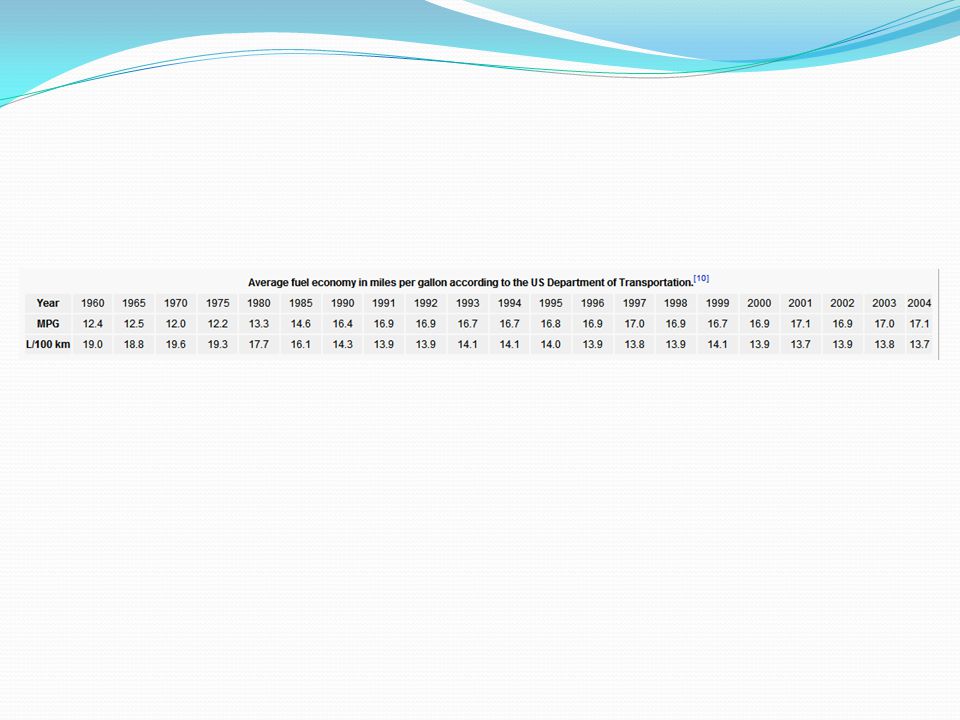Image resolution: width=960 pixels, height=720 pixels.
Task: Click the 1990 year cell
Action: coord(342,303)
